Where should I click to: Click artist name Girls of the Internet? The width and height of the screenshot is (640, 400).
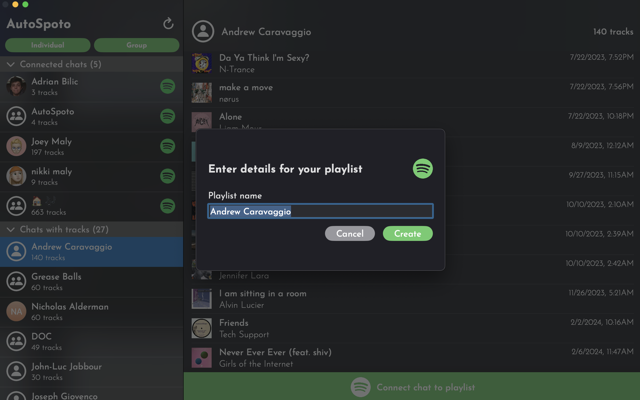[x=256, y=364]
